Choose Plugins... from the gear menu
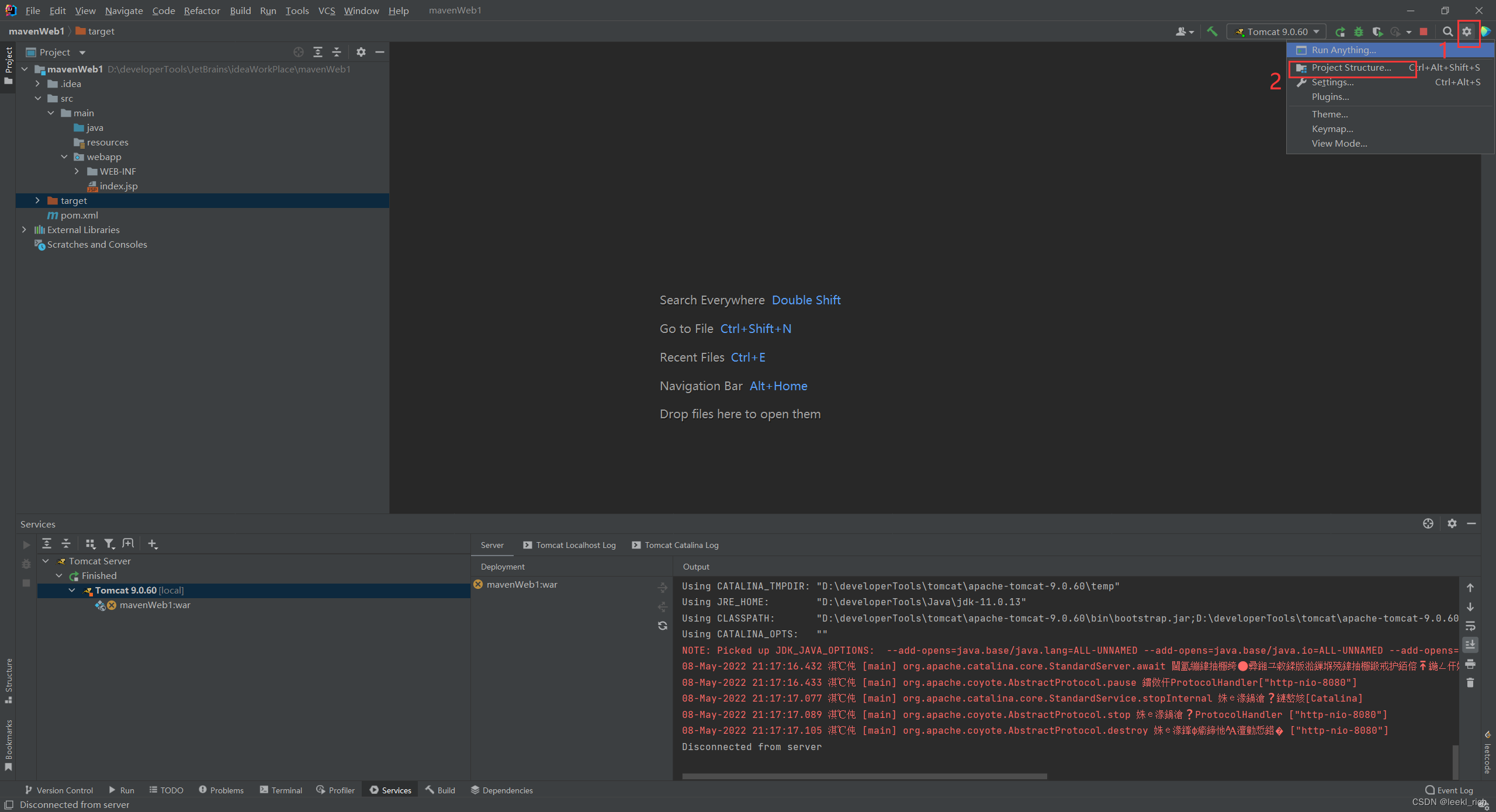Viewport: 1496px width, 812px height. [x=1390, y=96]
